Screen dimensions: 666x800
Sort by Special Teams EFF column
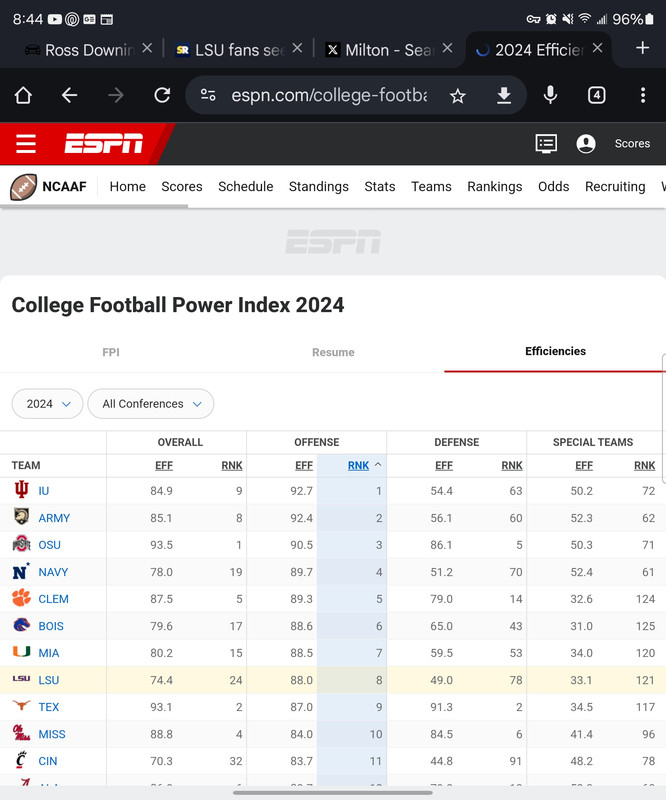tap(584, 465)
